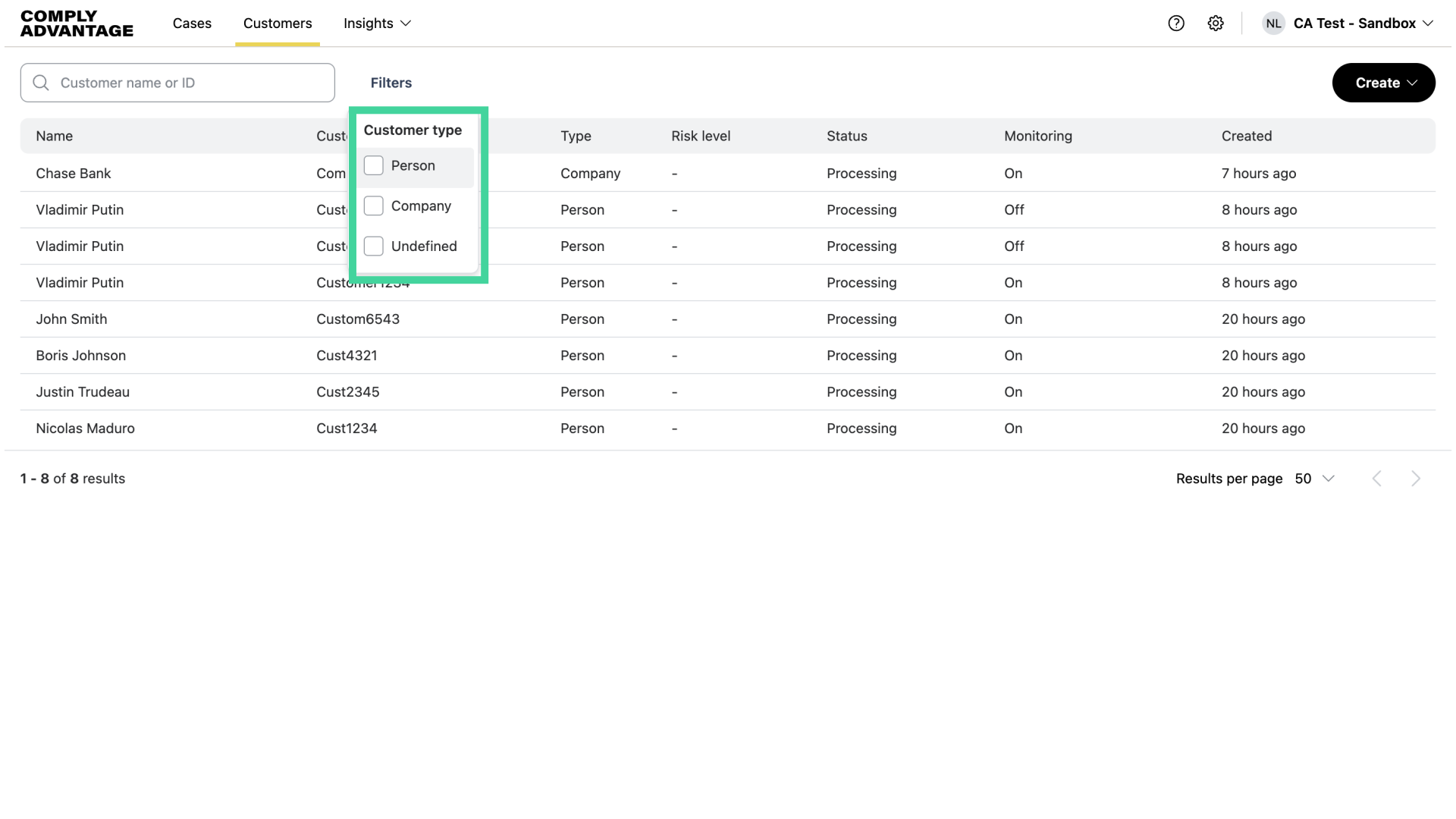Screen dimensions: 1456x819
Task: Open the help question mark icon
Action: coord(1176,24)
